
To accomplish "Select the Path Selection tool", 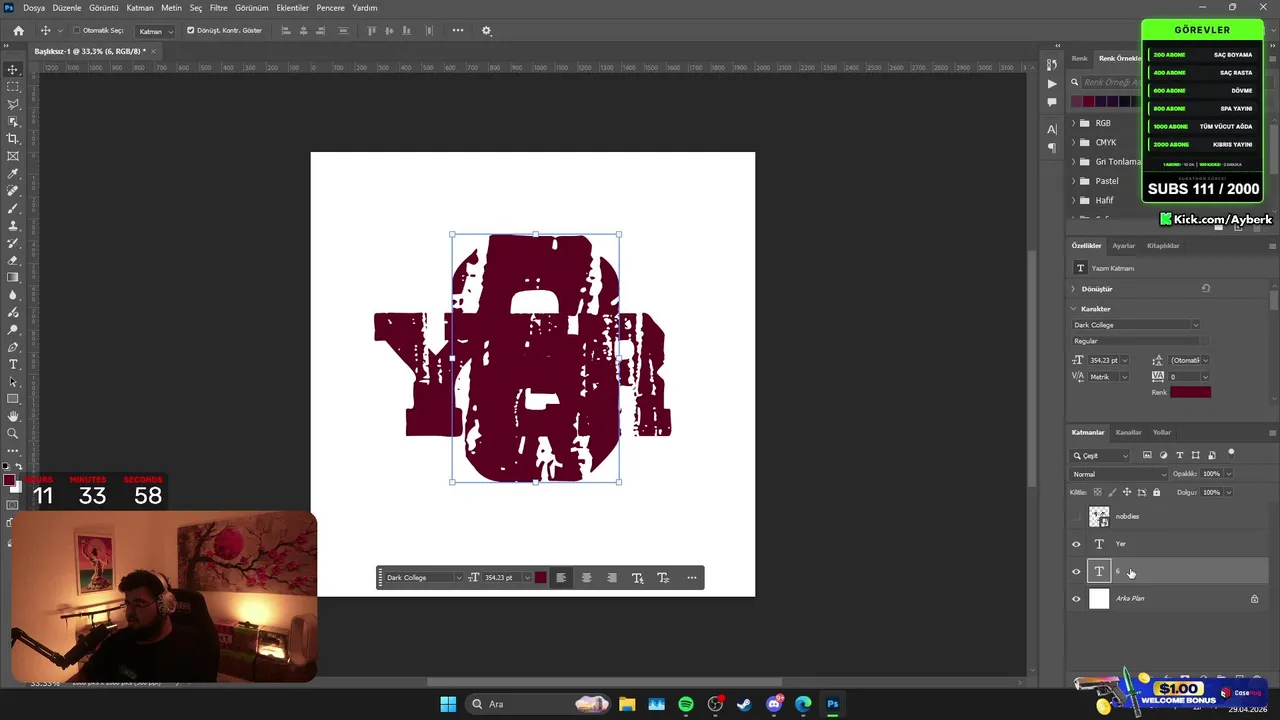I will coord(13,382).
